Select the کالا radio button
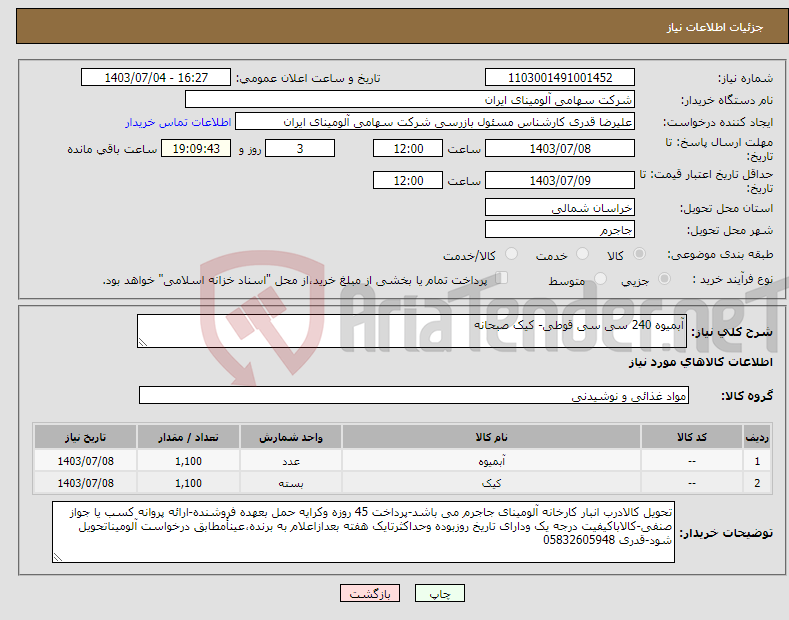 pos(639,254)
